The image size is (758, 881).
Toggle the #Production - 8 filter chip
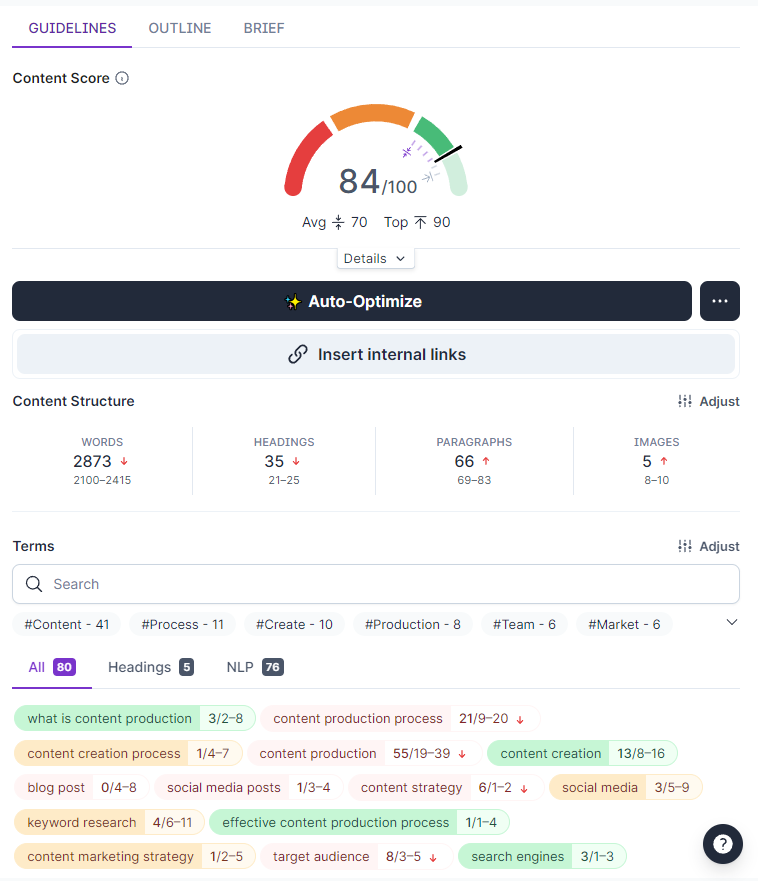pos(412,624)
